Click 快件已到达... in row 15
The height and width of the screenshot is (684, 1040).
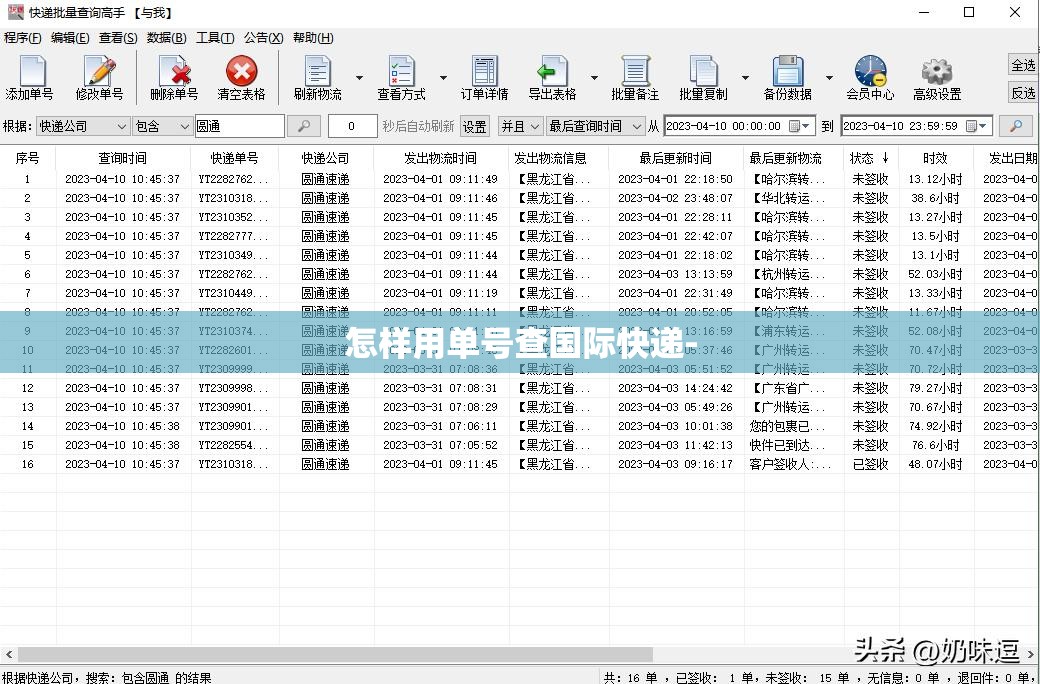(787, 445)
